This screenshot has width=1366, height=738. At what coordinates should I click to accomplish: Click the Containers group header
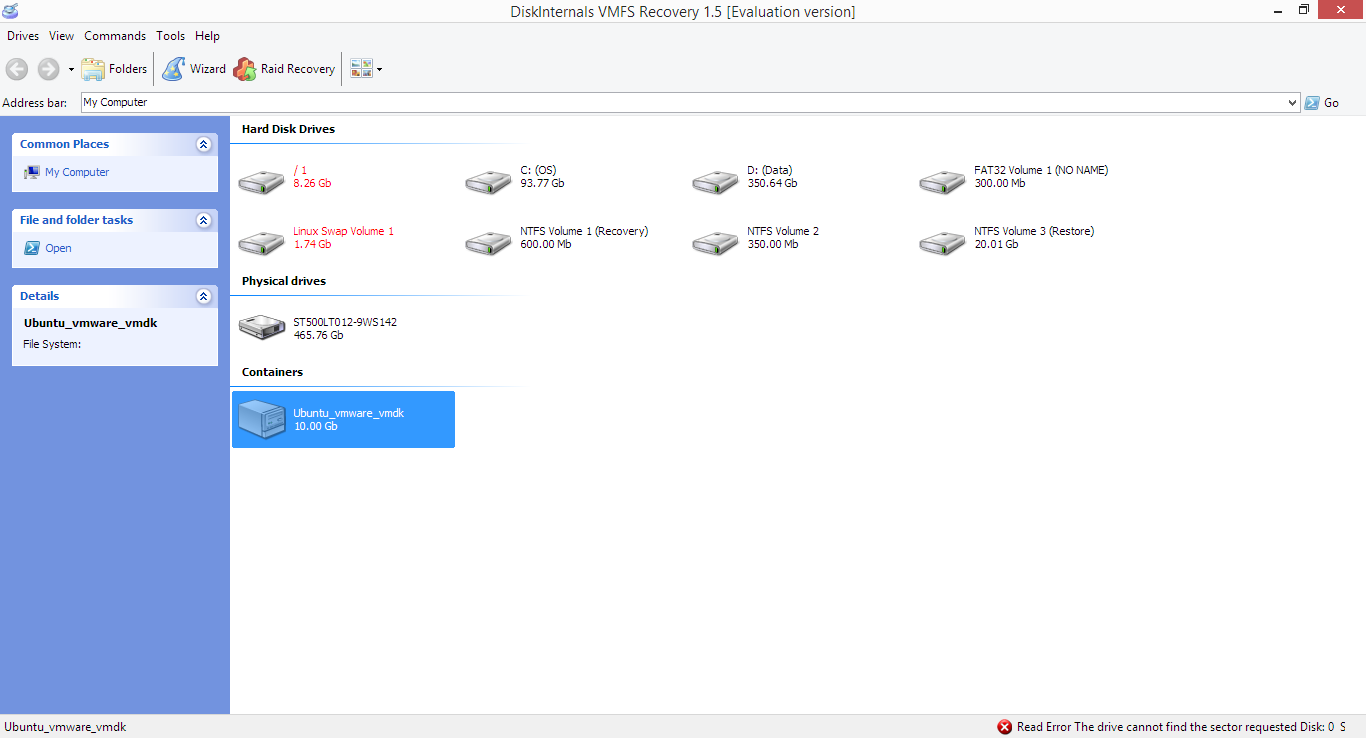pos(272,372)
